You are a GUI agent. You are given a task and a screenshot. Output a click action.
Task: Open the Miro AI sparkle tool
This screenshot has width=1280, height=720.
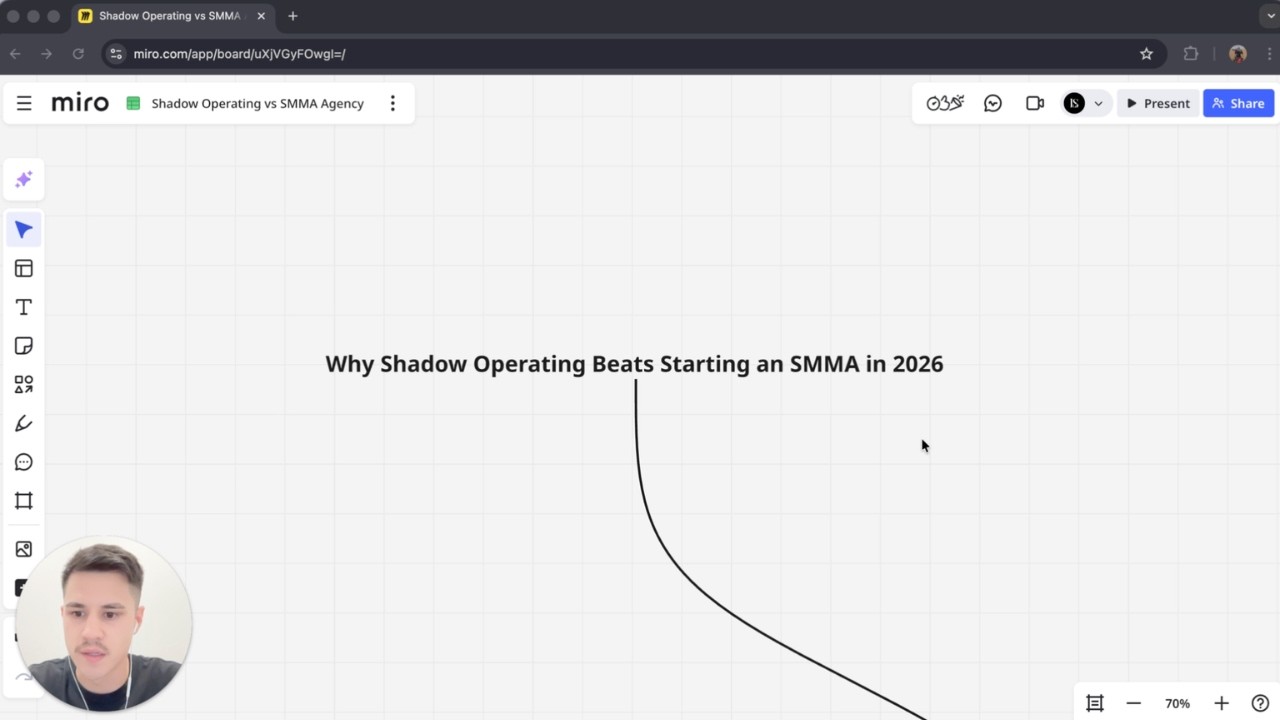[x=24, y=180]
